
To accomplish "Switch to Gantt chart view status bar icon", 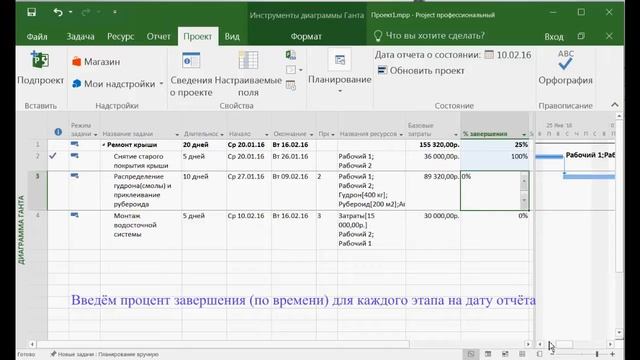I will (x=471, y=354).
